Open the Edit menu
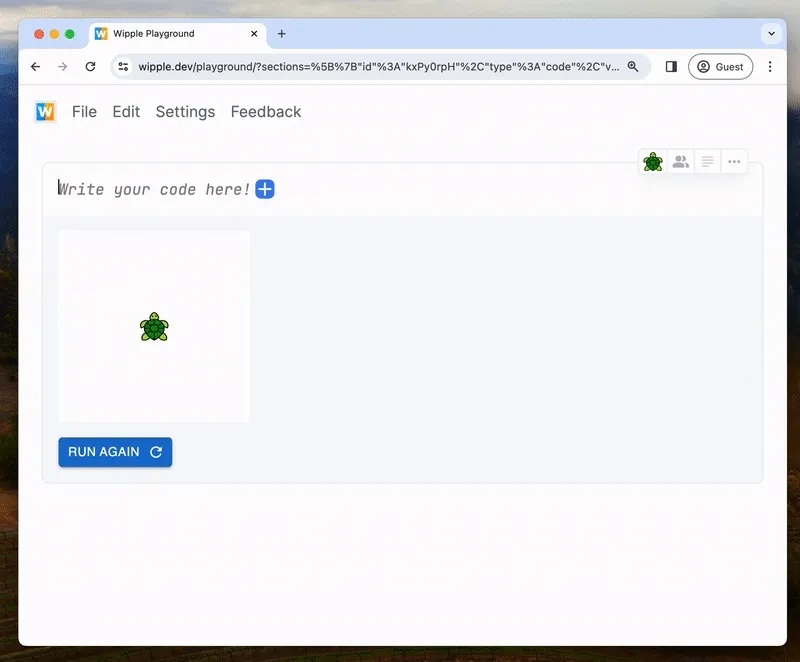This screenshot has width=800, height=662. 126,112
